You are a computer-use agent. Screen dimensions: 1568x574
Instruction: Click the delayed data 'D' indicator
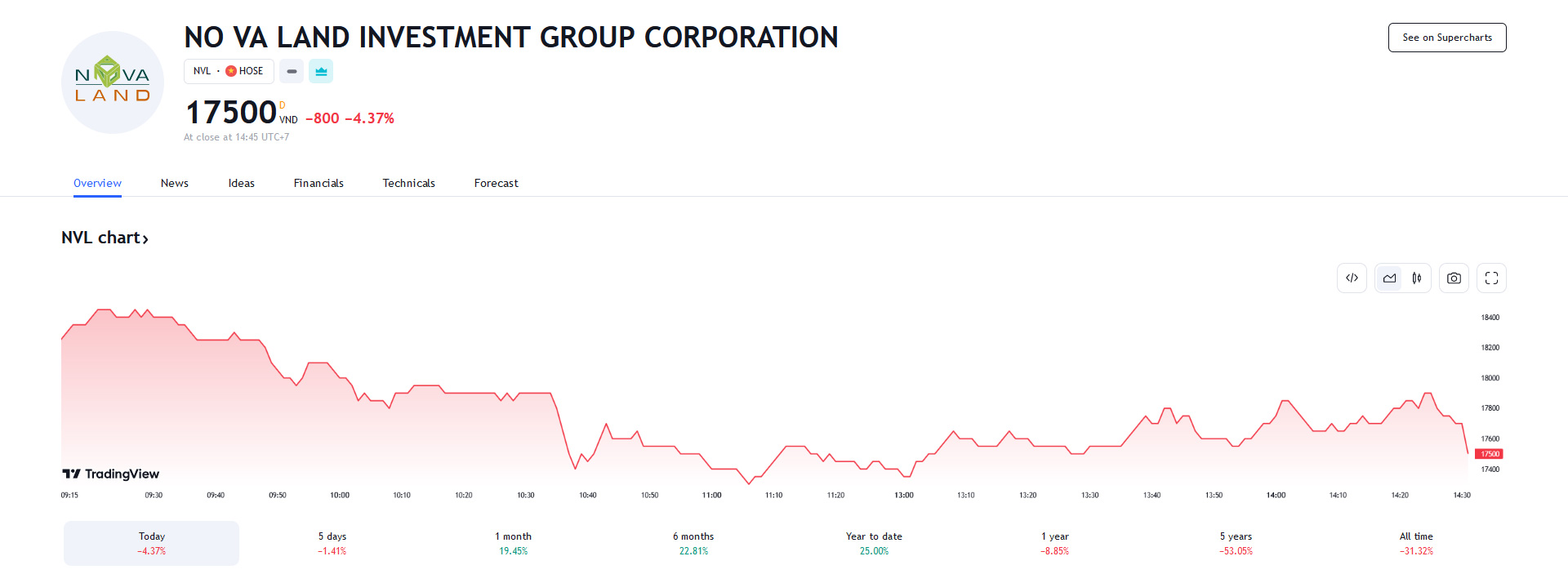pos(283,105)
